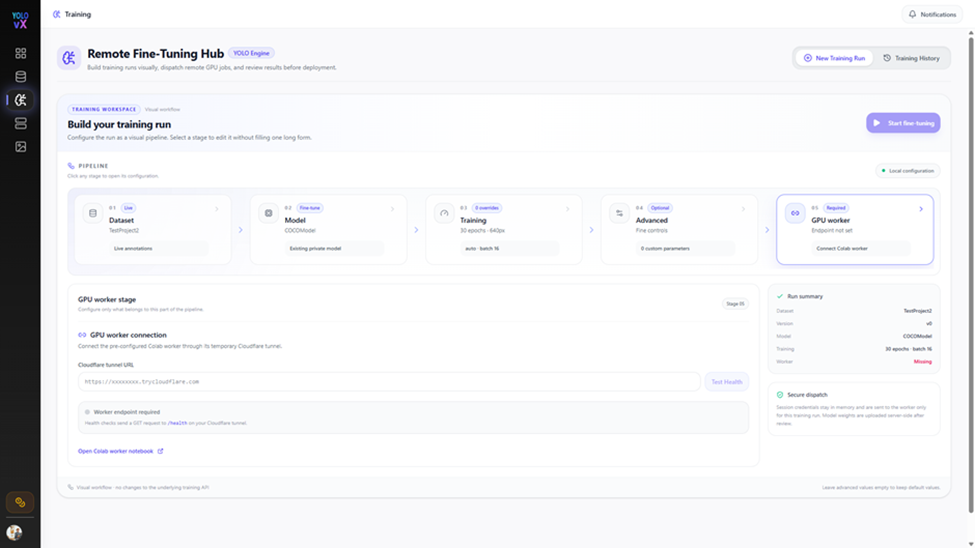Click the Advanced stage sliders icon
Image resolution: width=975 pixels, height=548 pixels.
tap(619, 213)
